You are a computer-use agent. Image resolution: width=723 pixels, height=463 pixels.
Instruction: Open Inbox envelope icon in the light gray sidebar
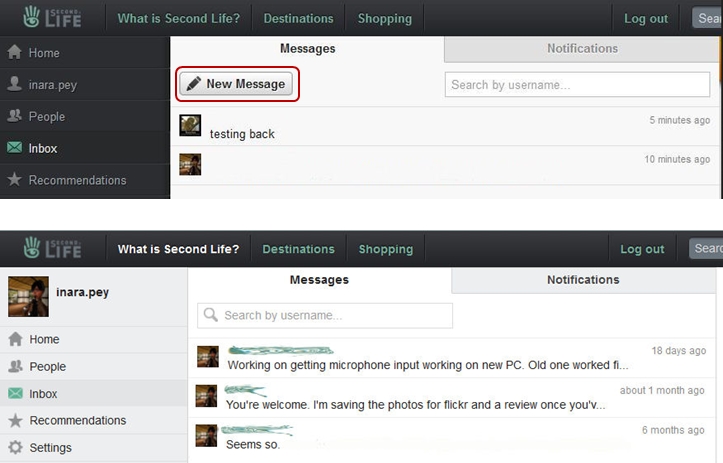click(x=15, y=394)
